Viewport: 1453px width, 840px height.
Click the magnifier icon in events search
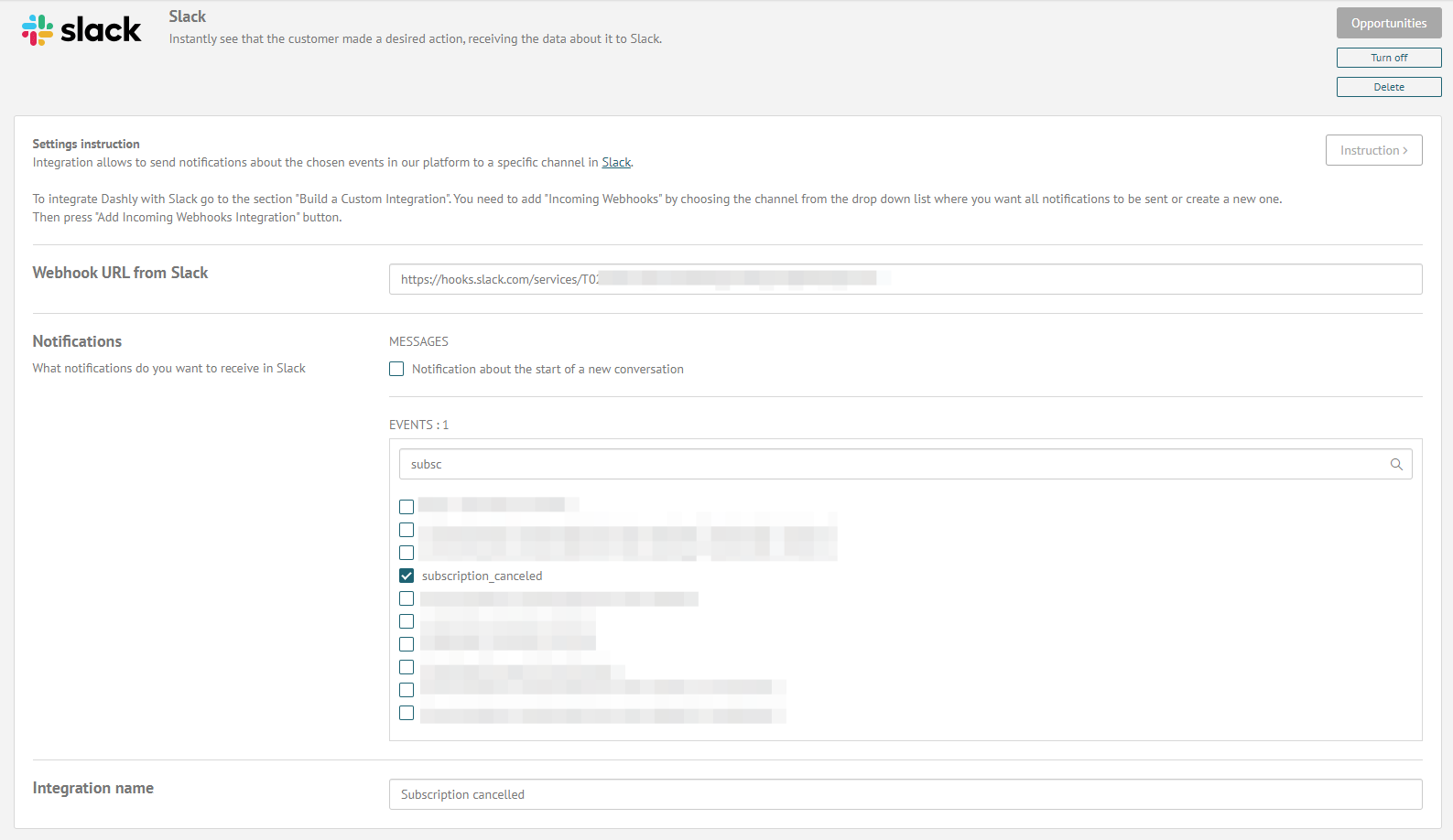click(1396, 464)
